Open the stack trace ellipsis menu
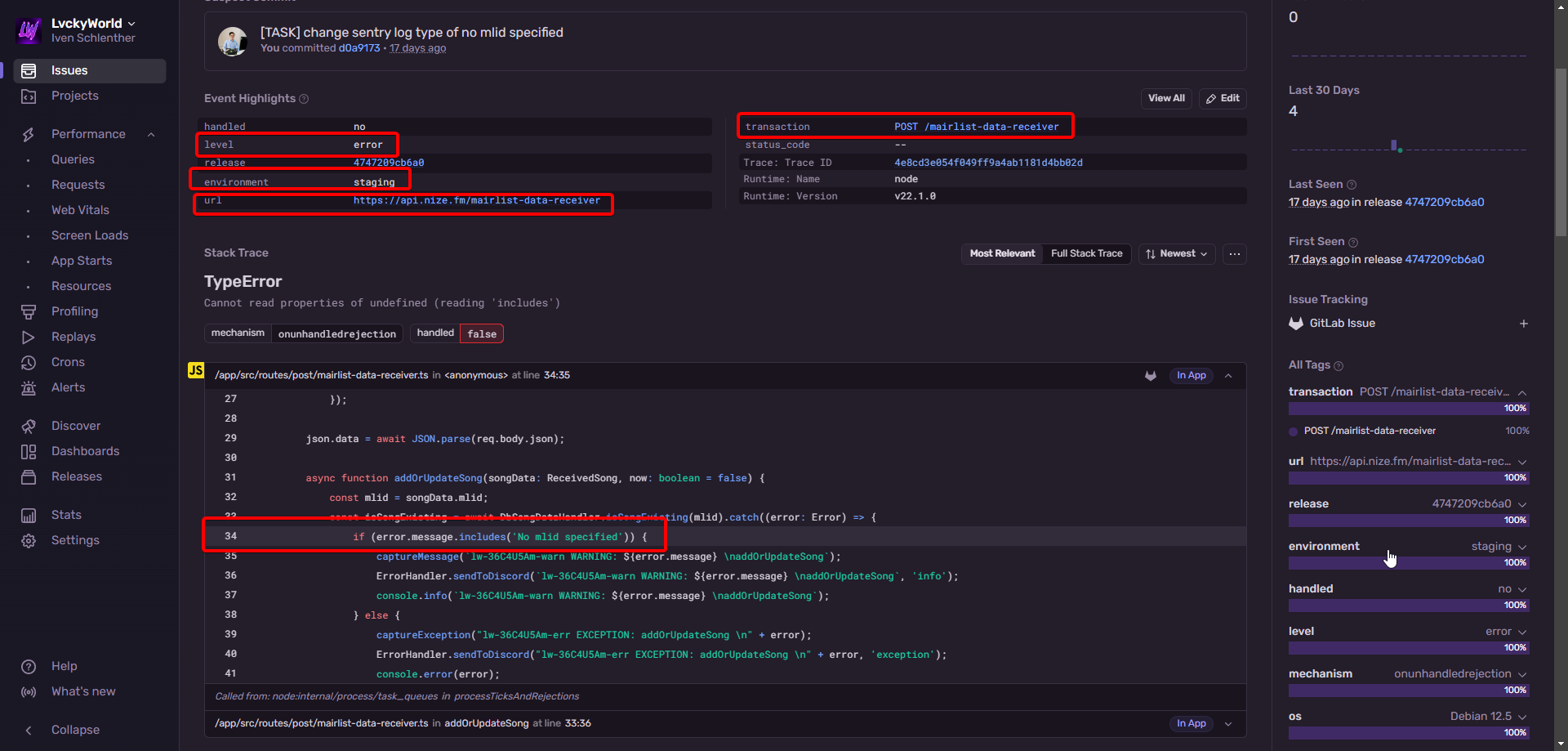 point(1234,254)
